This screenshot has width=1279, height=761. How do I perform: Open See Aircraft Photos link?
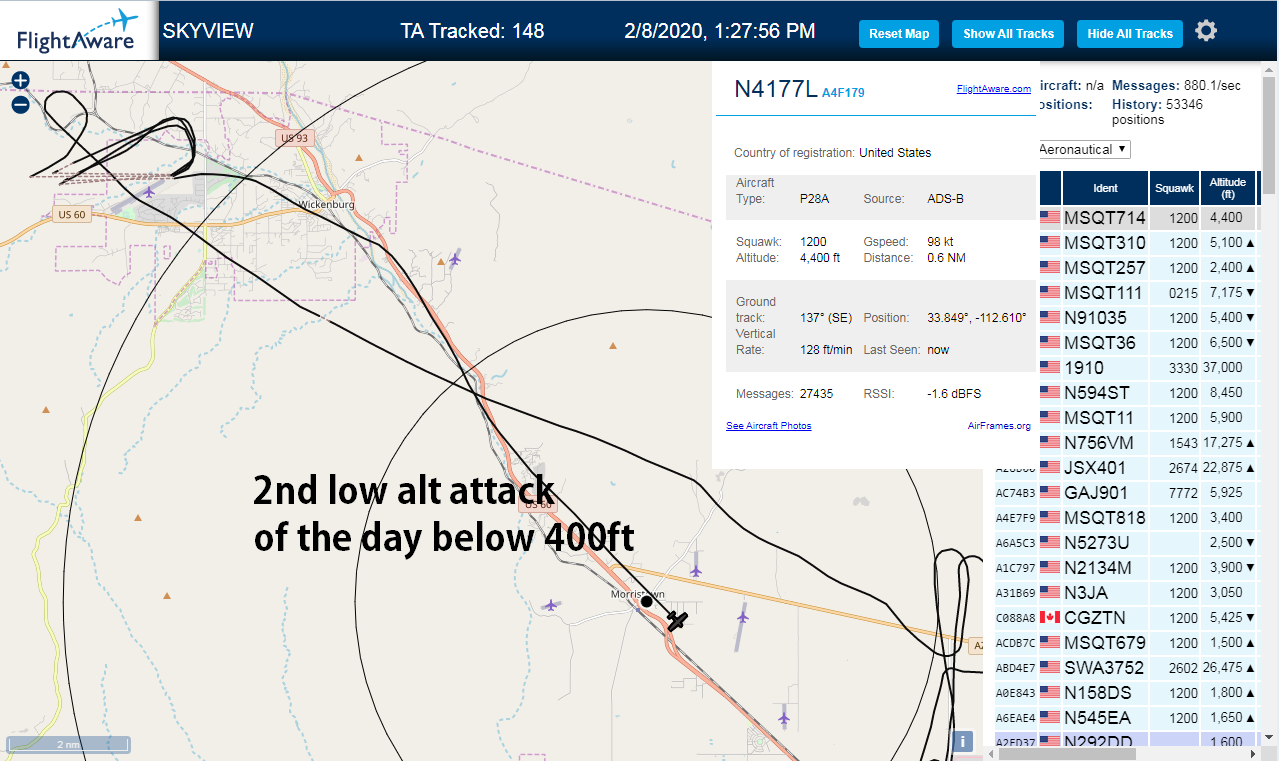[x=768, y=426]
